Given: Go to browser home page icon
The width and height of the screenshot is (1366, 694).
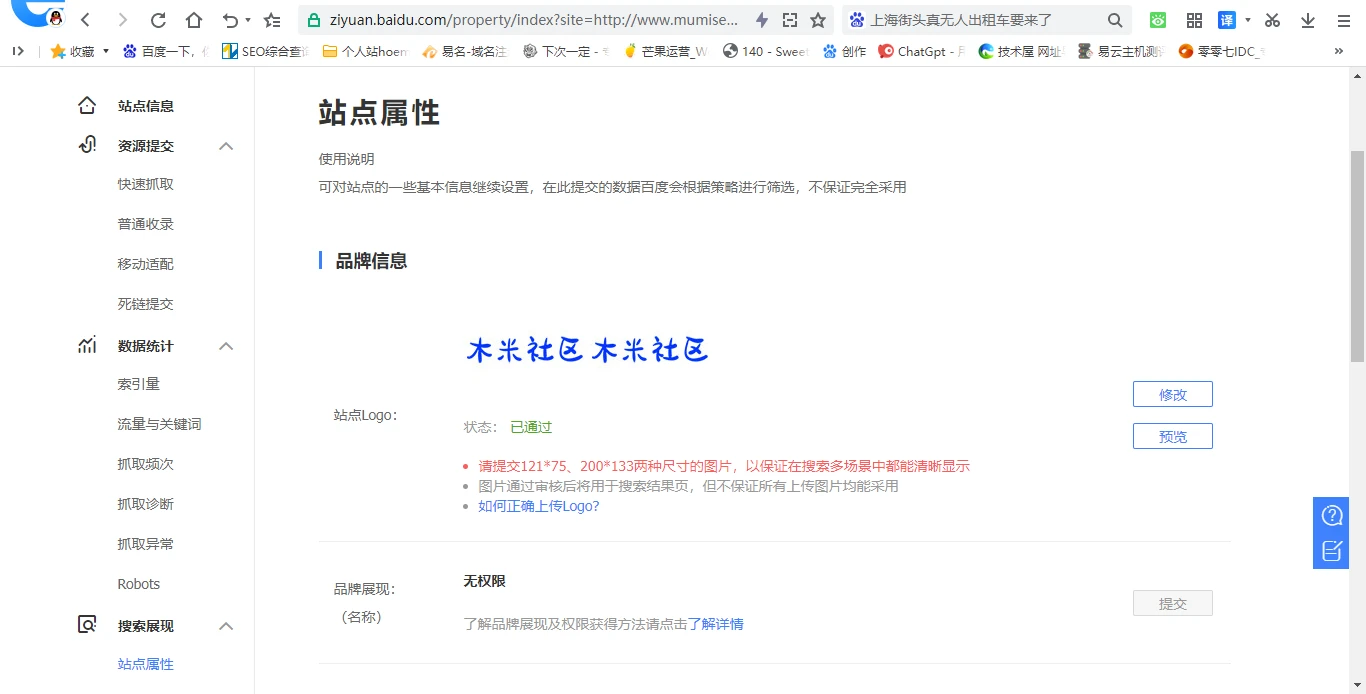Looking at the screenshot, I should coord(194,20).
